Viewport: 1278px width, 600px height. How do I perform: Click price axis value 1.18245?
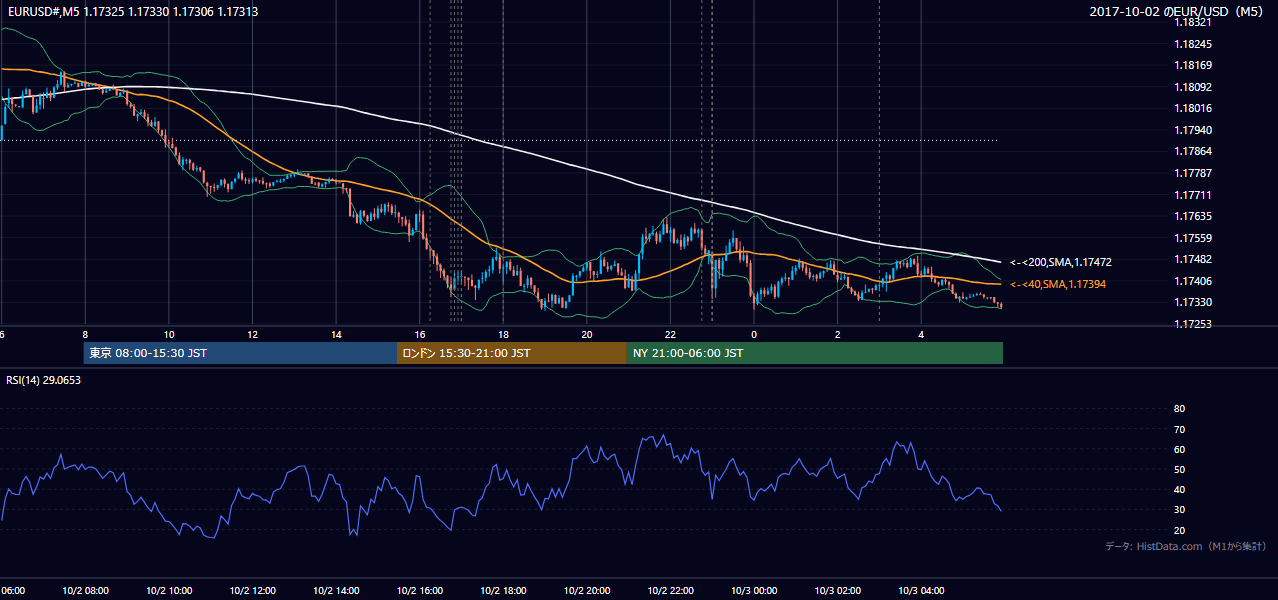click(1194, 45)
